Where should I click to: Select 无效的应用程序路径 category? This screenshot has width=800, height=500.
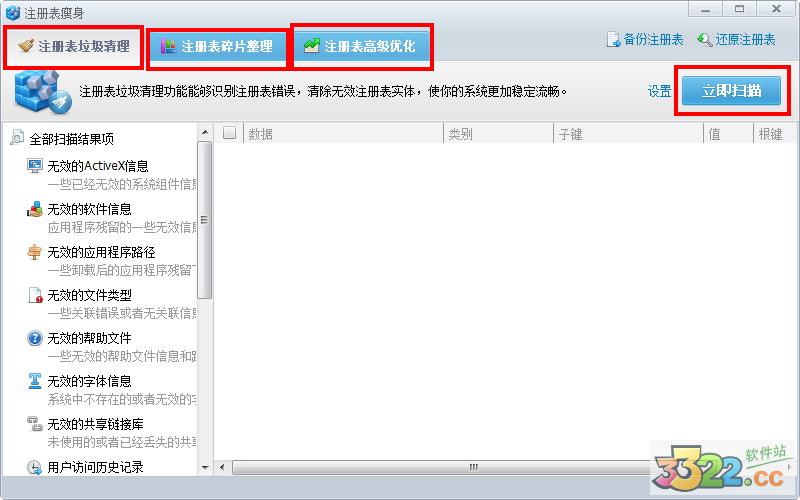pos(101,252)
